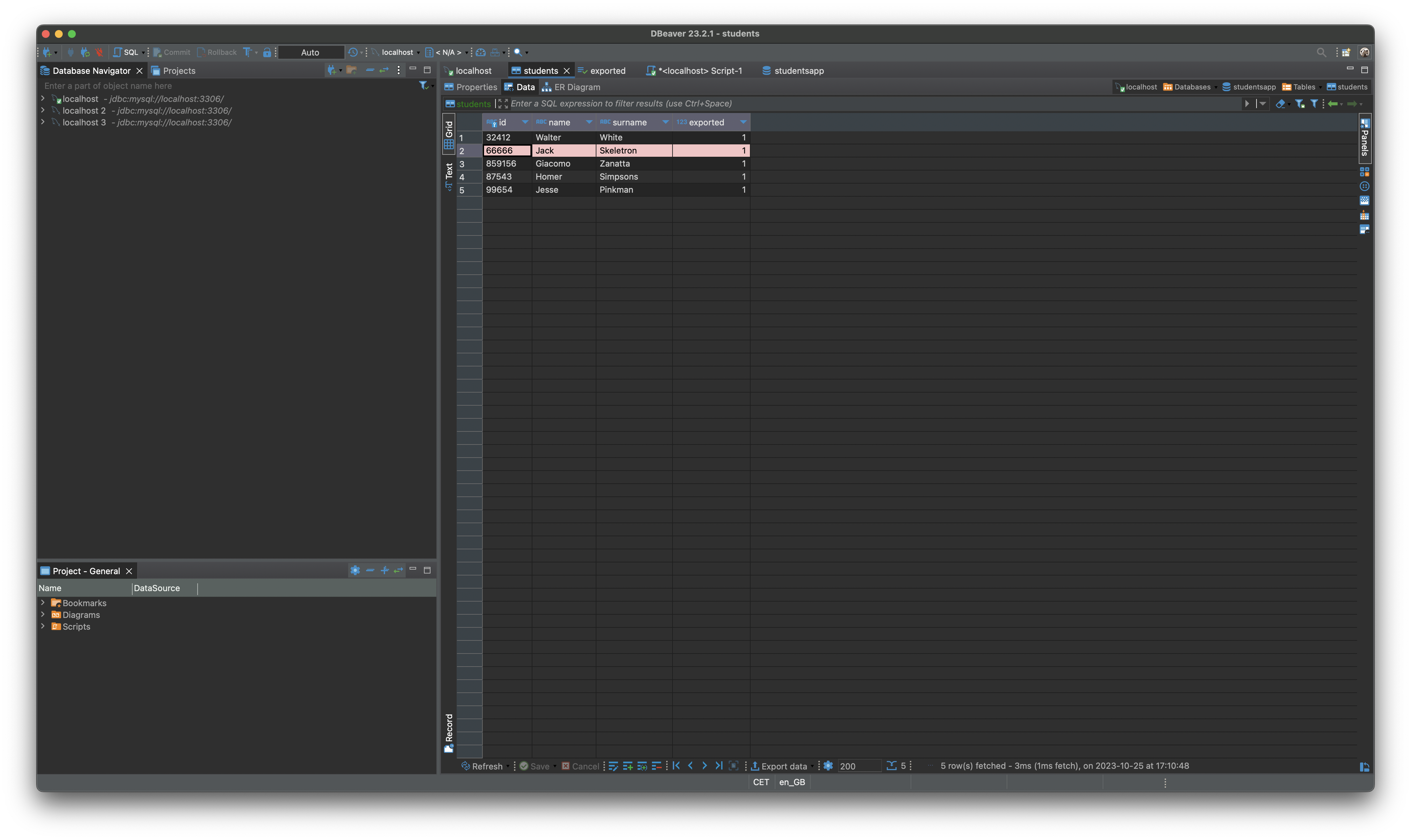Expand the Bookmarks folder

(43, 603)
